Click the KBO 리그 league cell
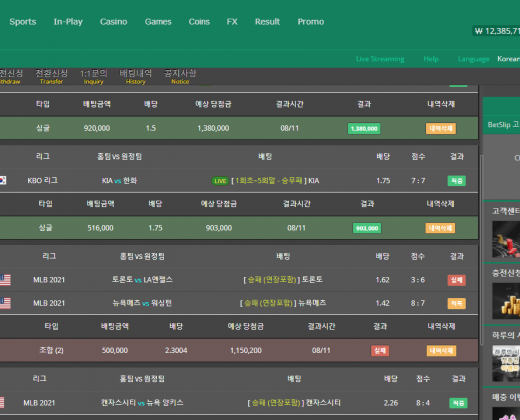 (x=43, y=181)
